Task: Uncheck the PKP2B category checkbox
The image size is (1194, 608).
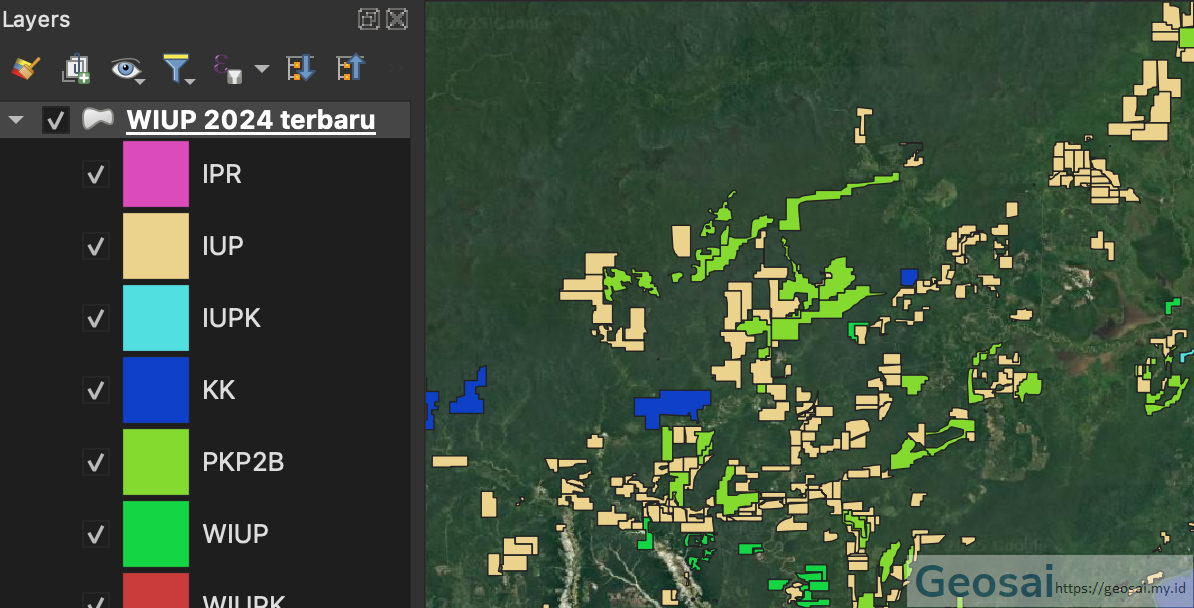Action: click(x=96, y=462)
